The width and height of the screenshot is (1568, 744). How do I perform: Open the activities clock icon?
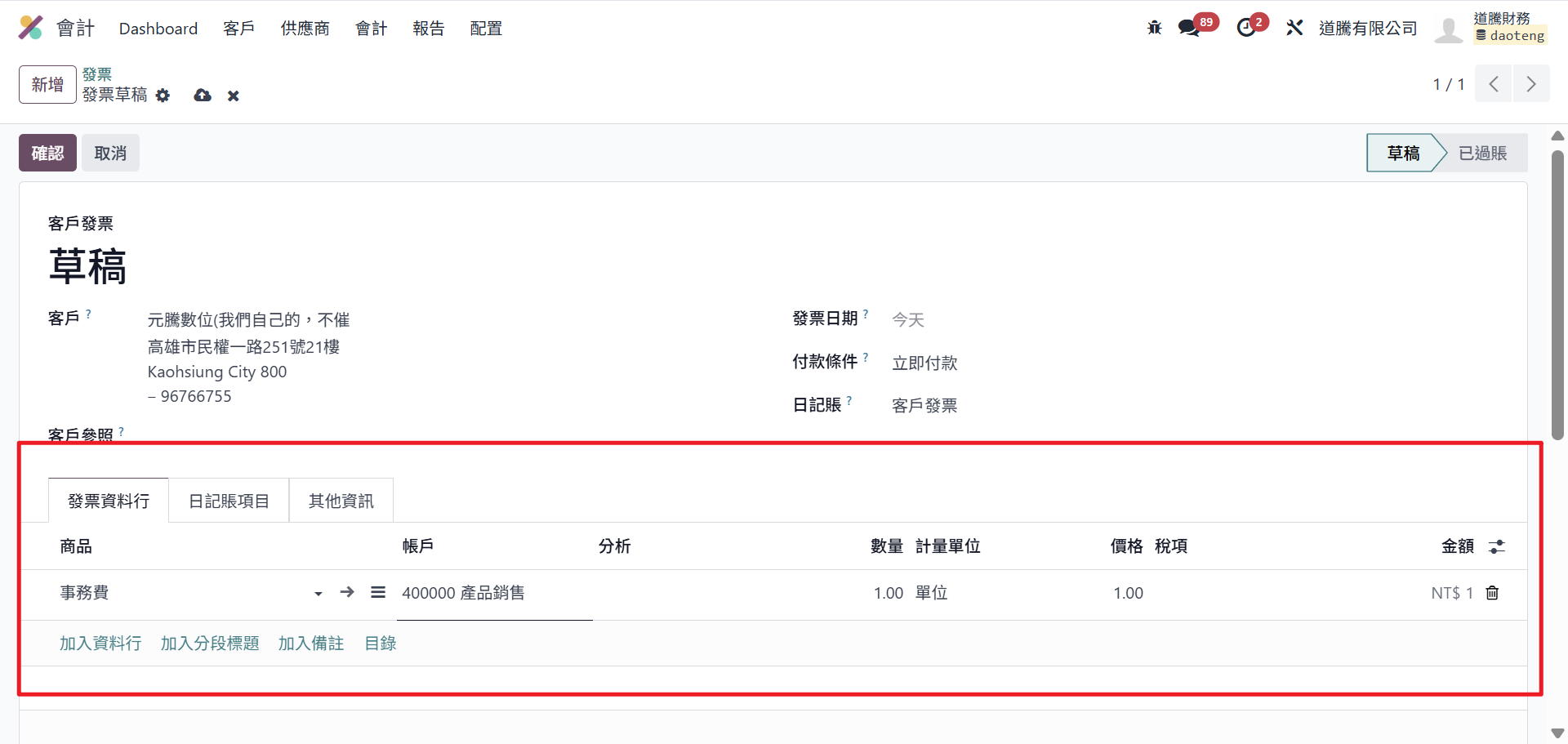click(x=1246, y=28)
